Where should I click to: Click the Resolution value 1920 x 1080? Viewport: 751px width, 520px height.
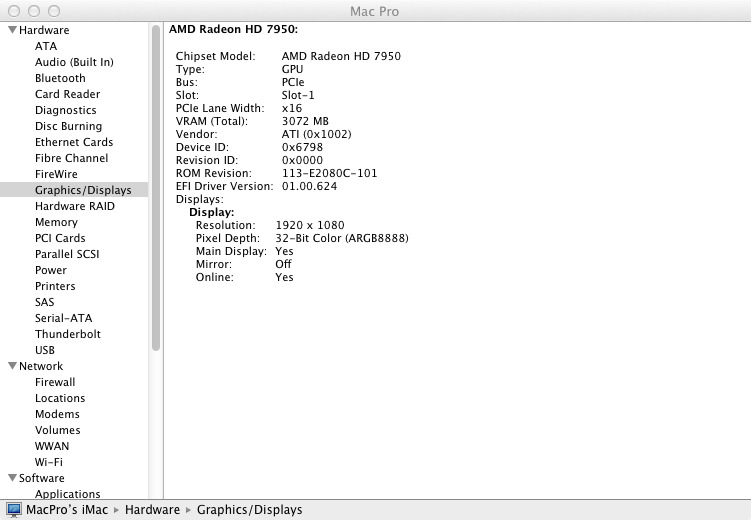coord(310,225)
